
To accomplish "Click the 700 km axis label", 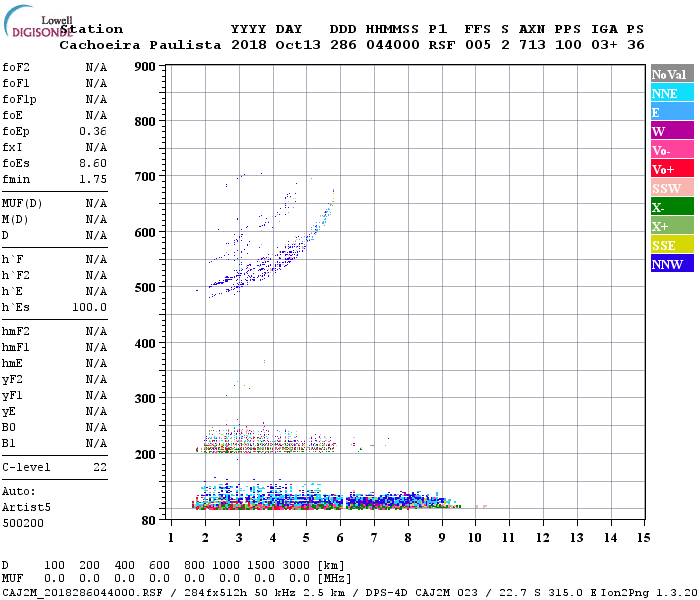I will click(x=145, y=177).
